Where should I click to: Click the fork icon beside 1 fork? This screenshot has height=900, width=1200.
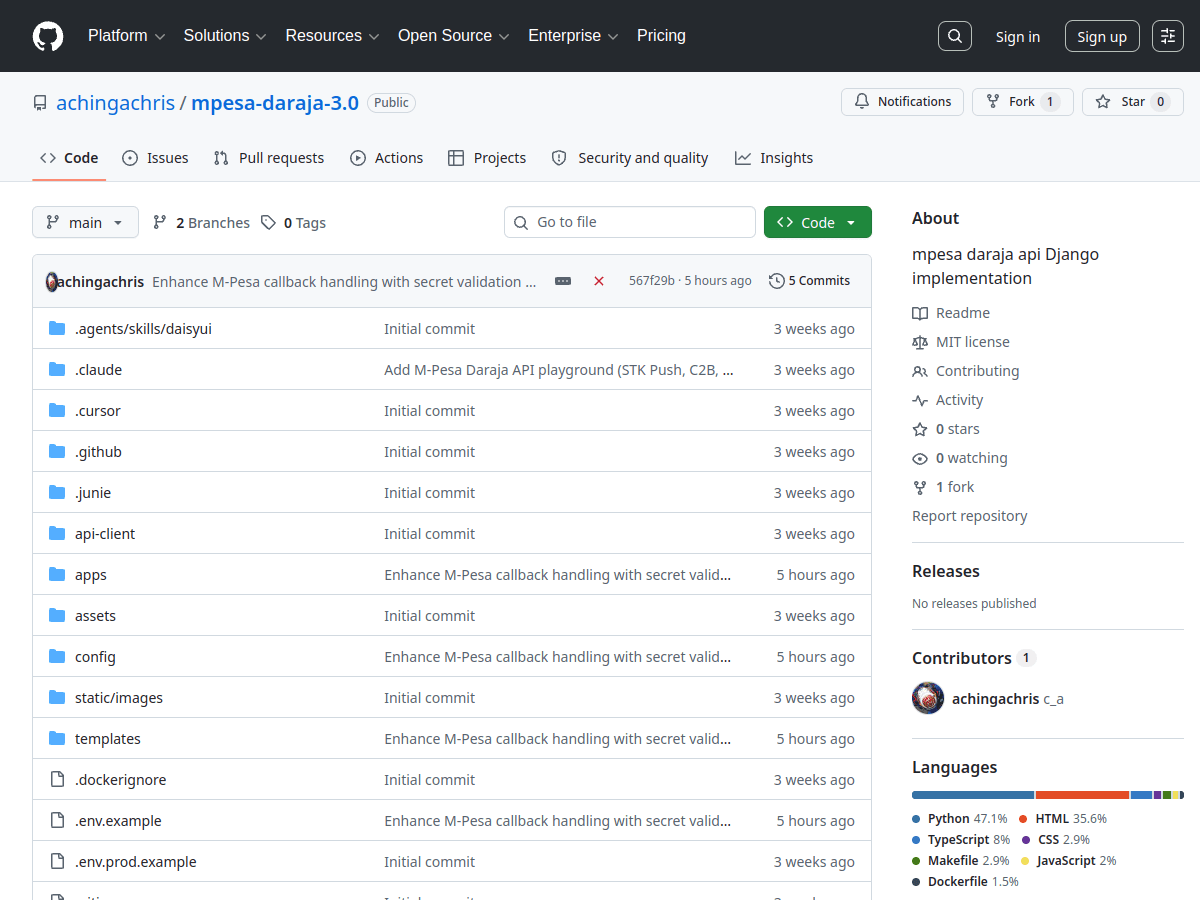(920, 487)
